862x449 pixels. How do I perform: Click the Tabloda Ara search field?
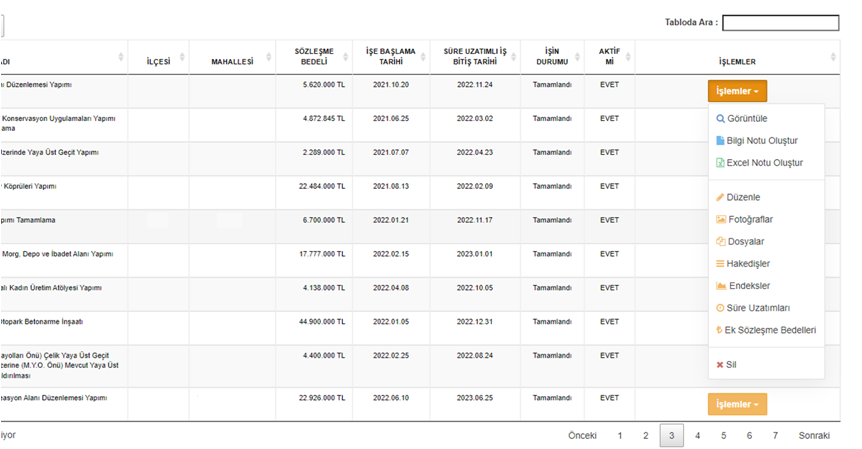(780, 23)
